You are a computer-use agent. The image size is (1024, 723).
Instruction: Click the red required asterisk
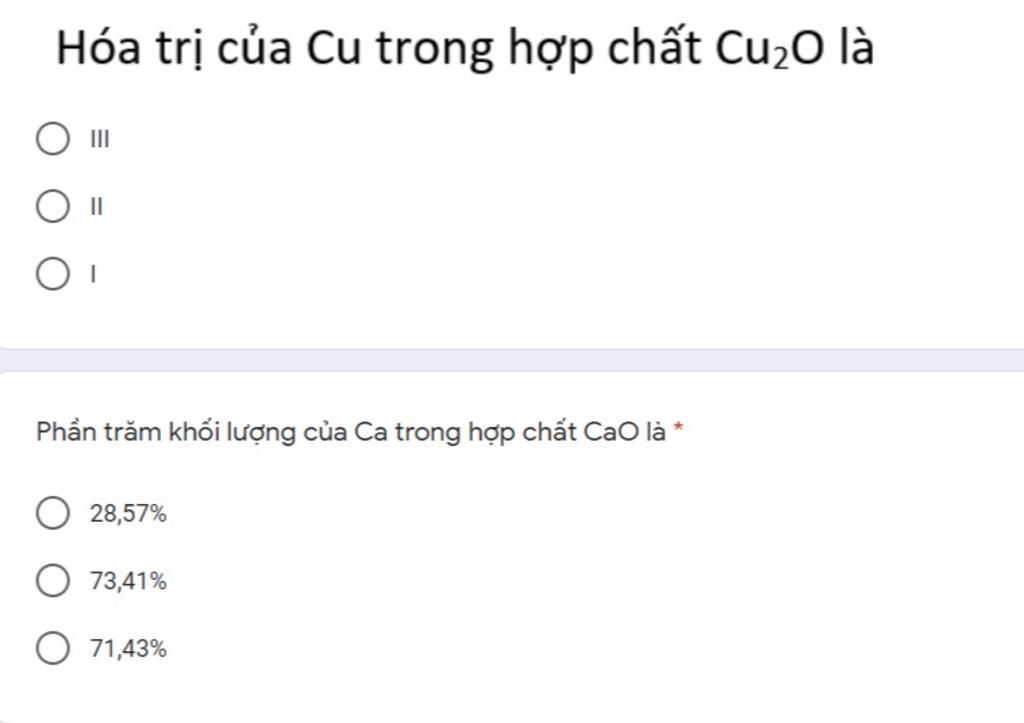(x=679, y=428)
